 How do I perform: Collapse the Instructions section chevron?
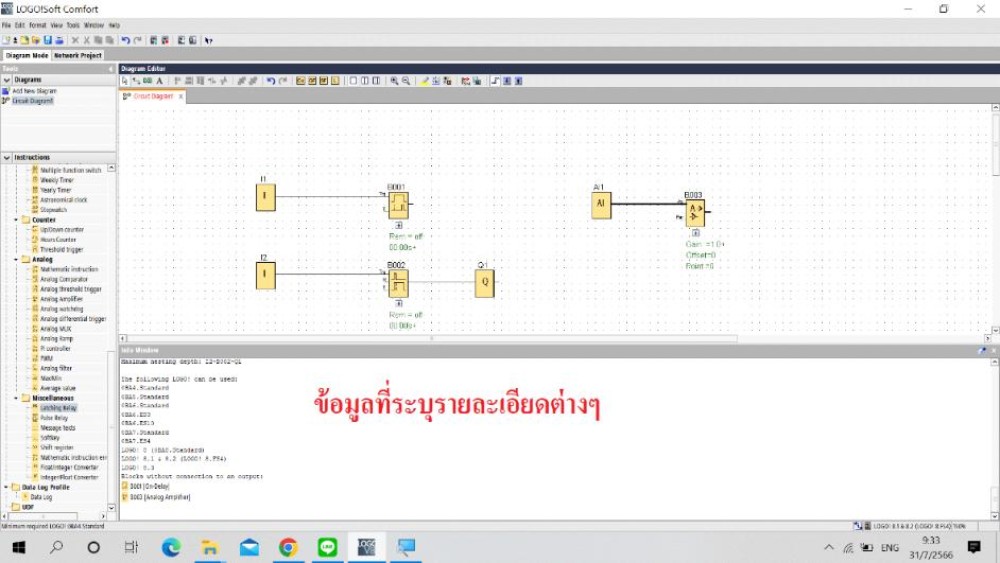pos(7,157)
